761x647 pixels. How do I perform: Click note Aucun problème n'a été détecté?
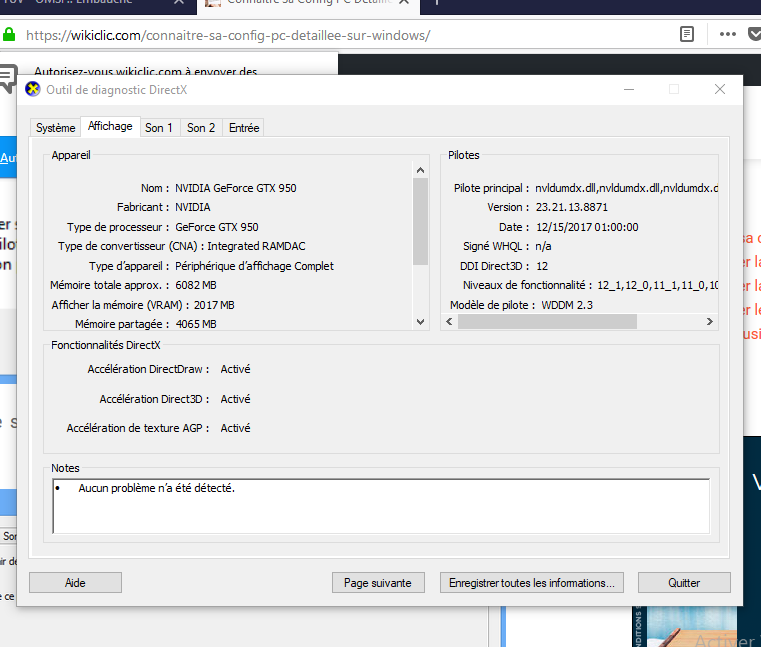(156, 488)
